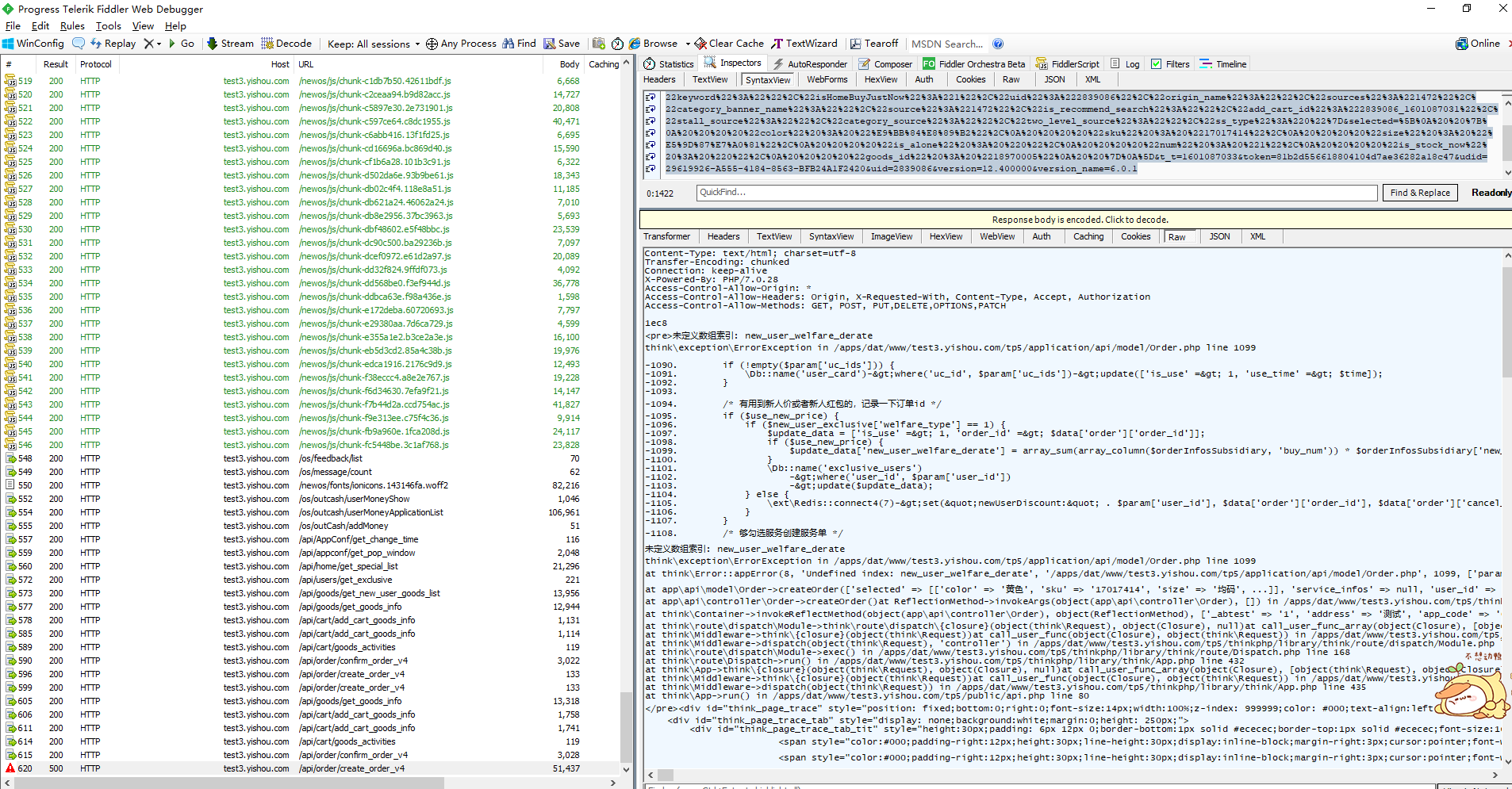Switch to the Composer tab
The image size is (1512, 789).
(x=886, y=64)
